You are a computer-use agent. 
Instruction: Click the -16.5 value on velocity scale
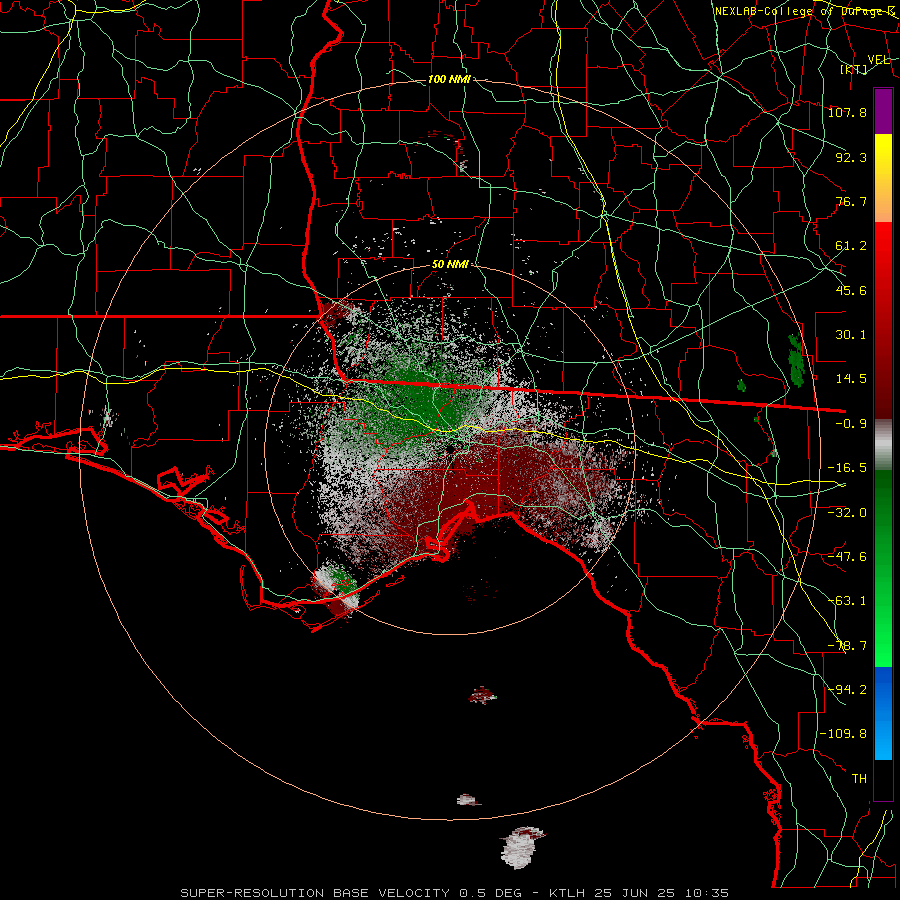pyautogui.click(x=847, y=468)
